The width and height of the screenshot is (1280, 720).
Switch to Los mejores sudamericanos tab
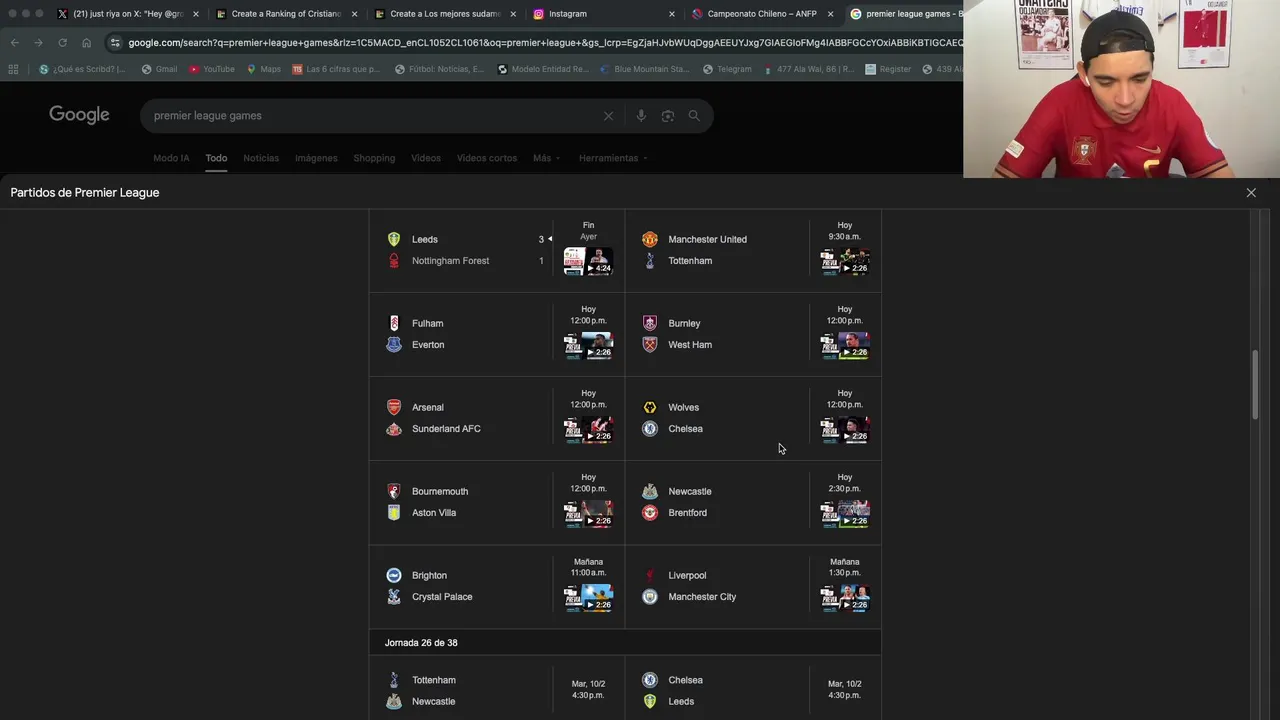click(x=444, y=14)
